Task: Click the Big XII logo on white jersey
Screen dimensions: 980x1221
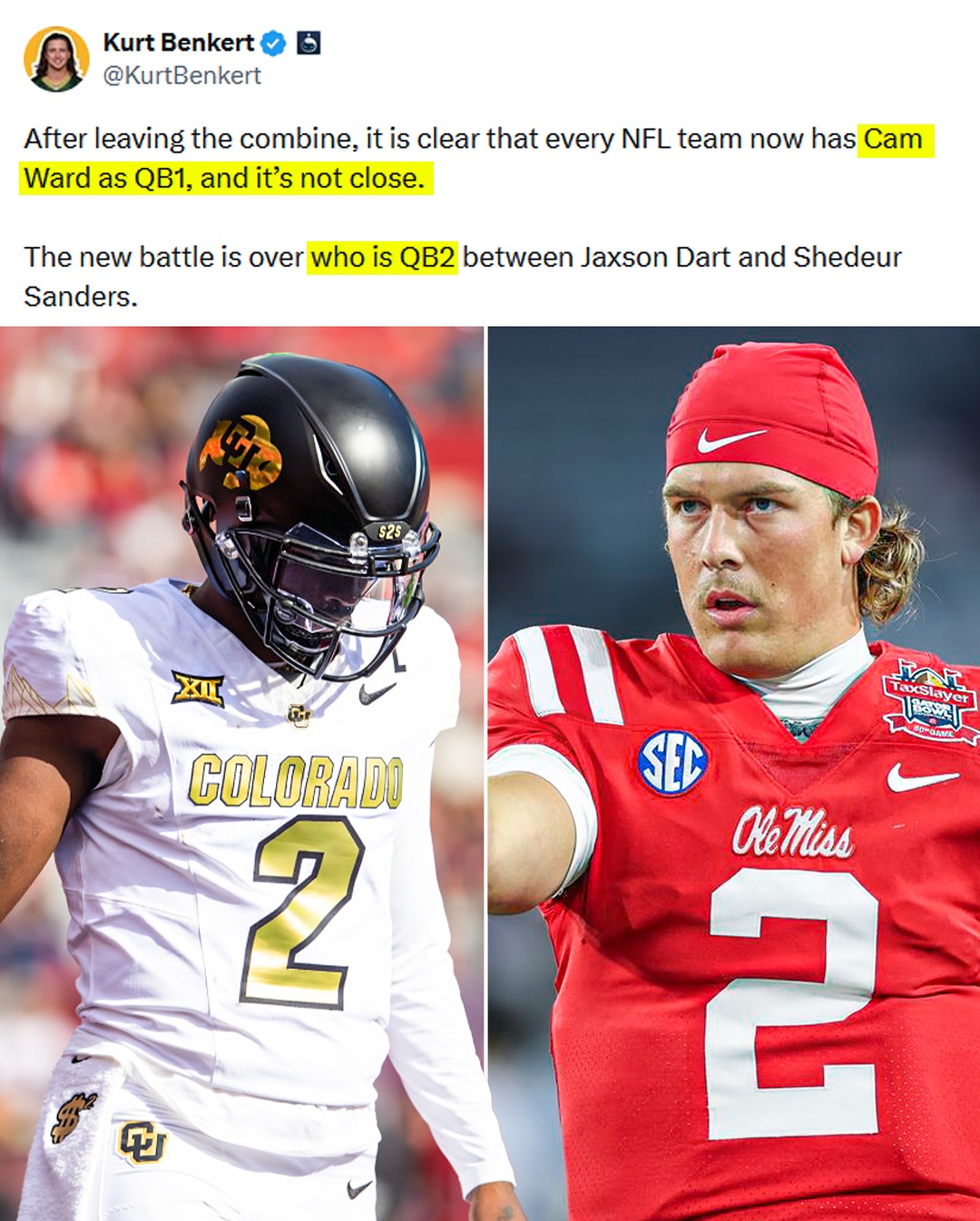Action: coord(198,690)
